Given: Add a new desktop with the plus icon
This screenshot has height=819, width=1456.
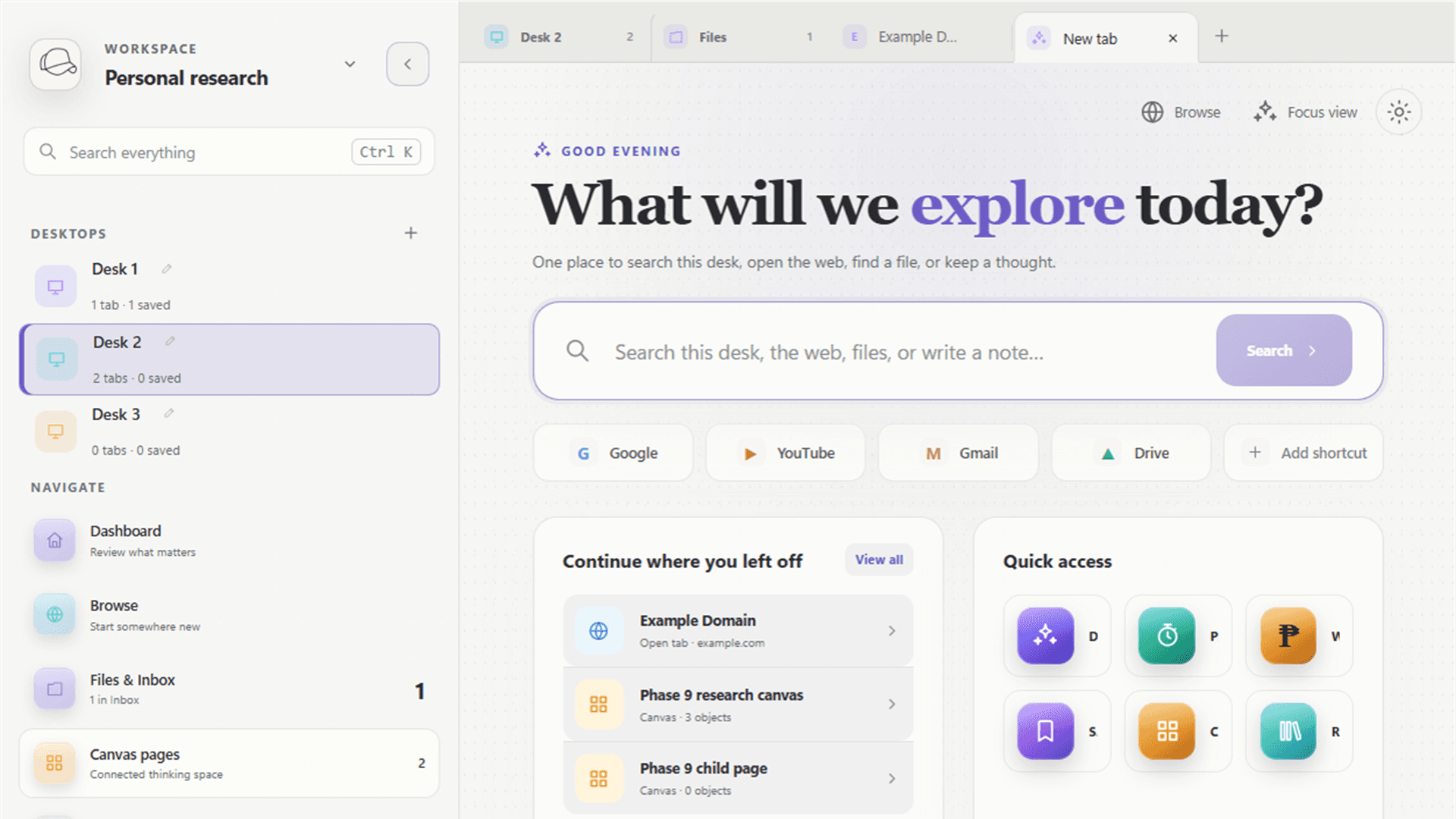Looking at the screenshot, I should point(410,233).
